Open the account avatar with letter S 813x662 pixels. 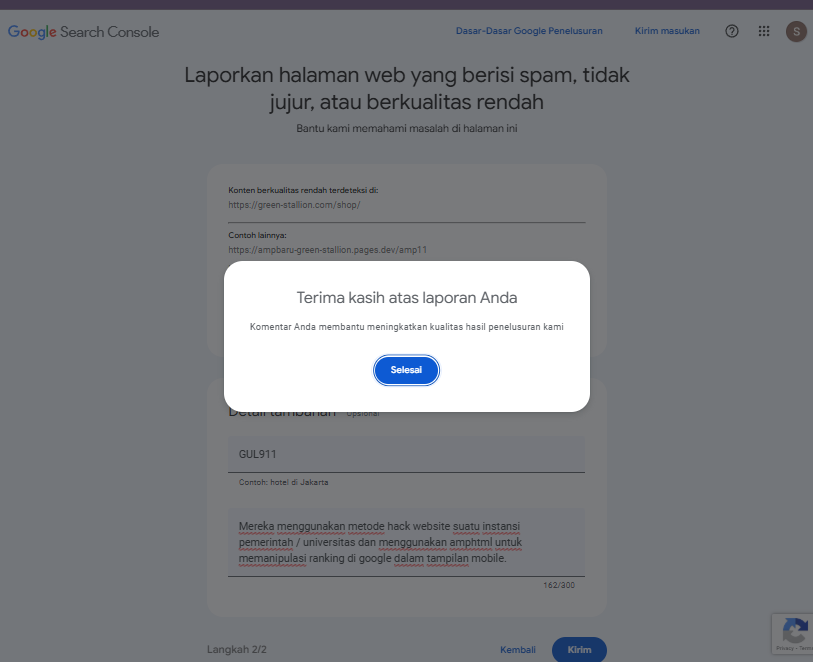[796, 32]
